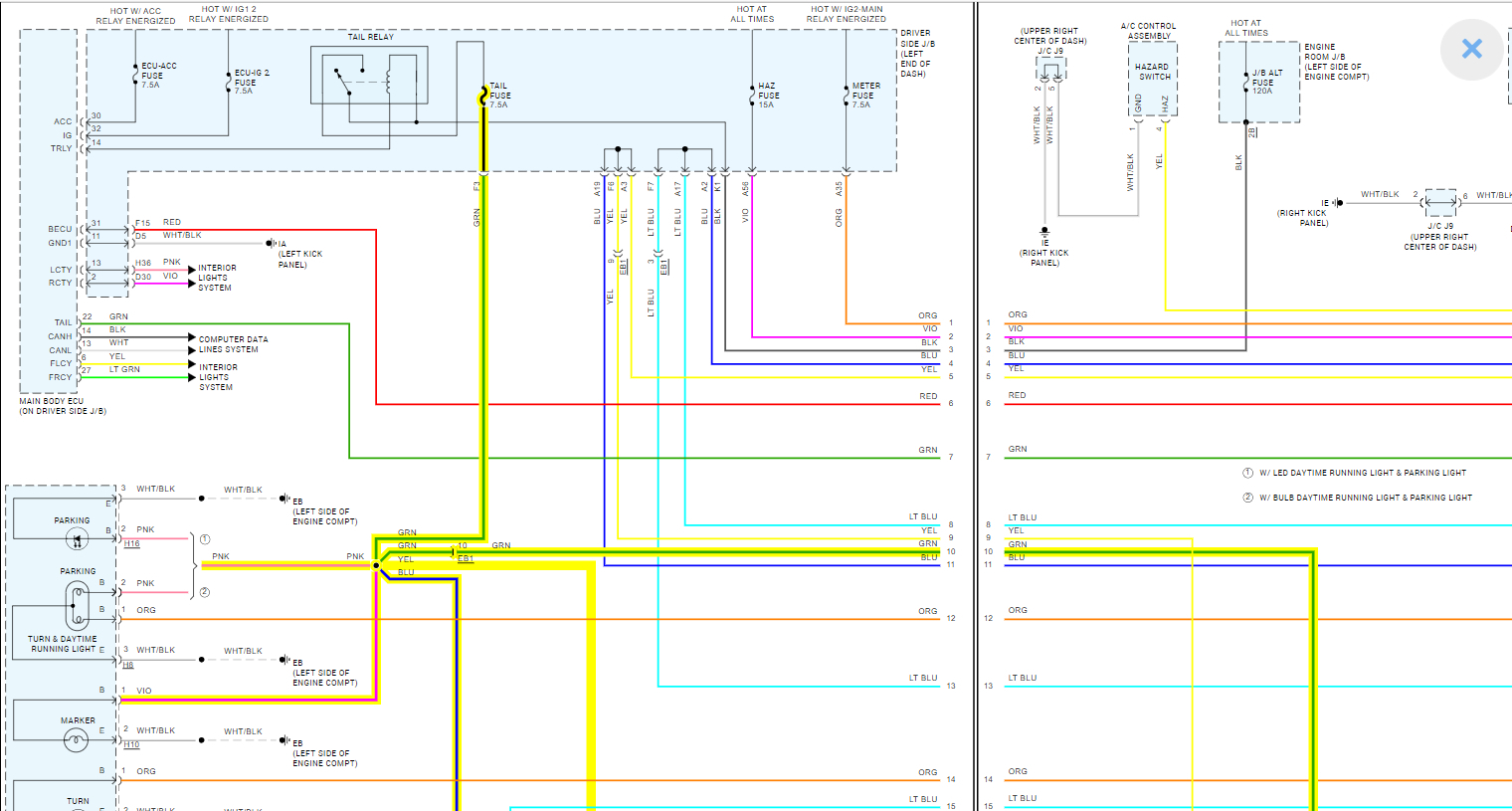Click the circled 2 bulb daytime running light note
The image size is (1512, 811).
pos(1357,498)
